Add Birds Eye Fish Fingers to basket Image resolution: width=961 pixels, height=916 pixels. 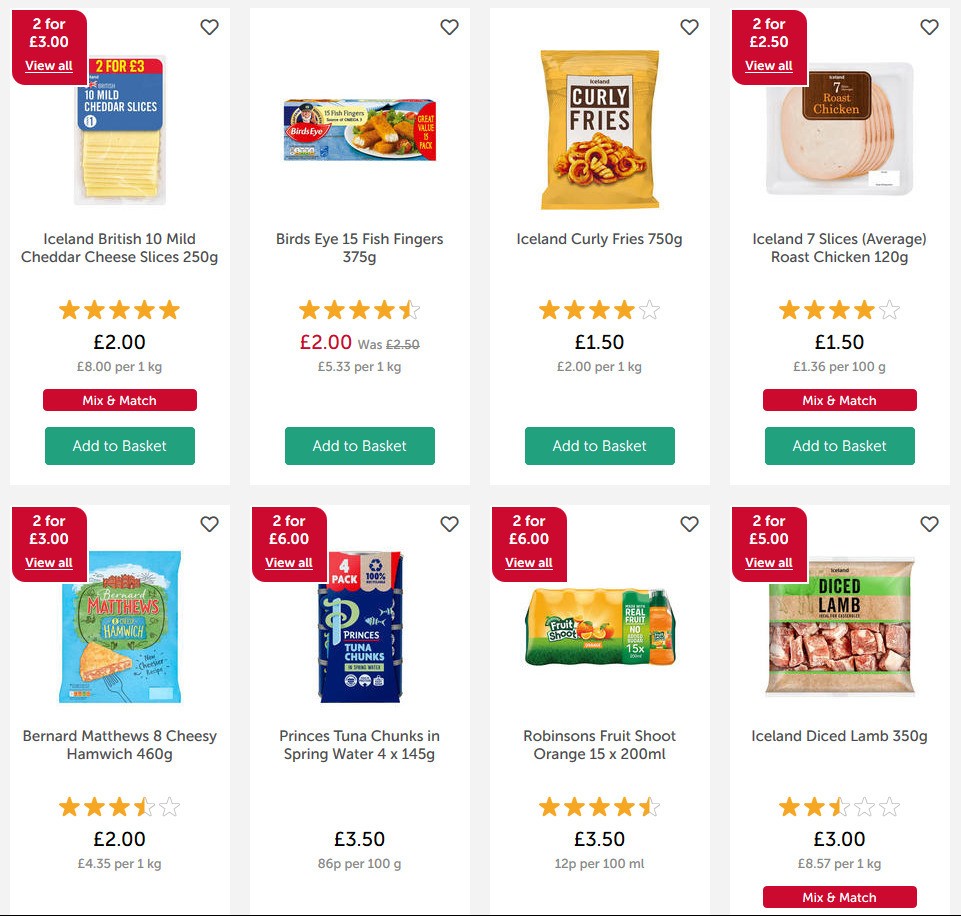[x=359, y=446]
